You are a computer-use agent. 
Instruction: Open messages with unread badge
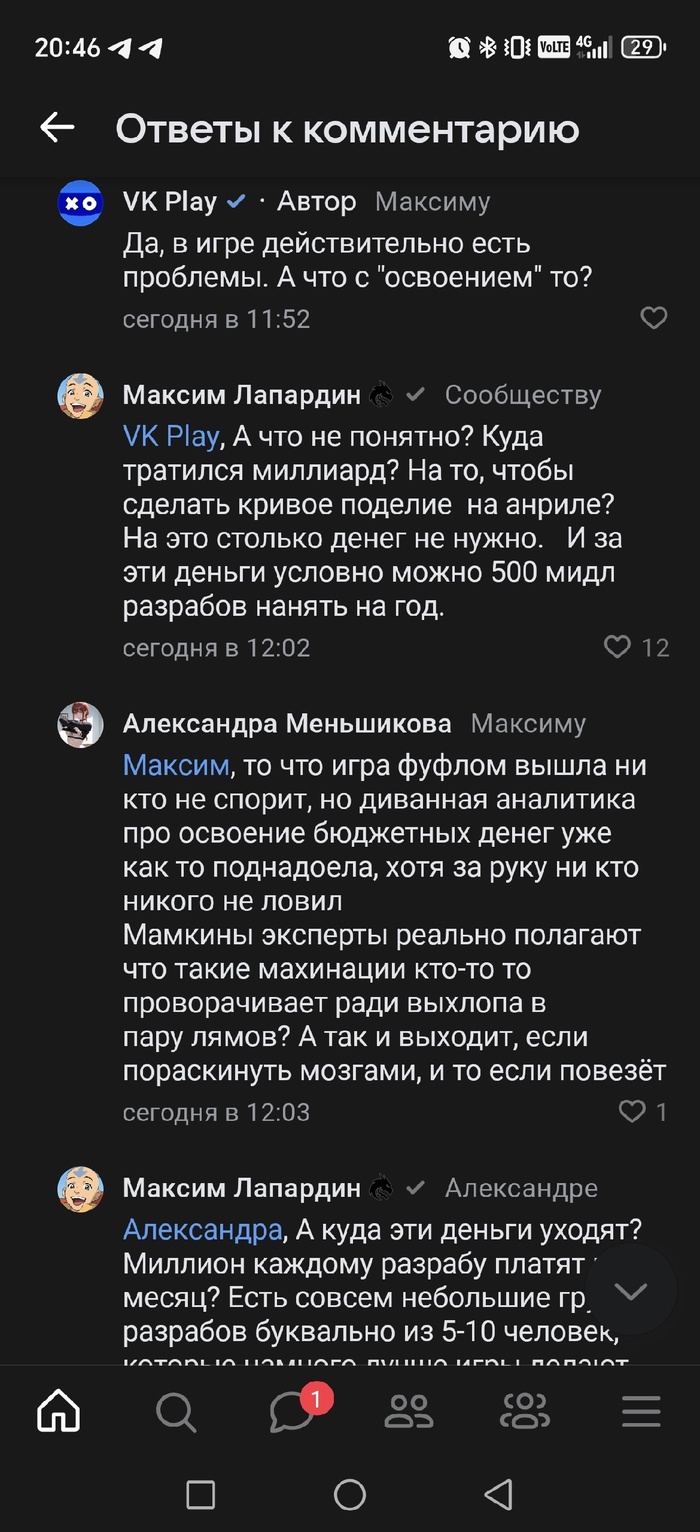(x=294, y=1411)
